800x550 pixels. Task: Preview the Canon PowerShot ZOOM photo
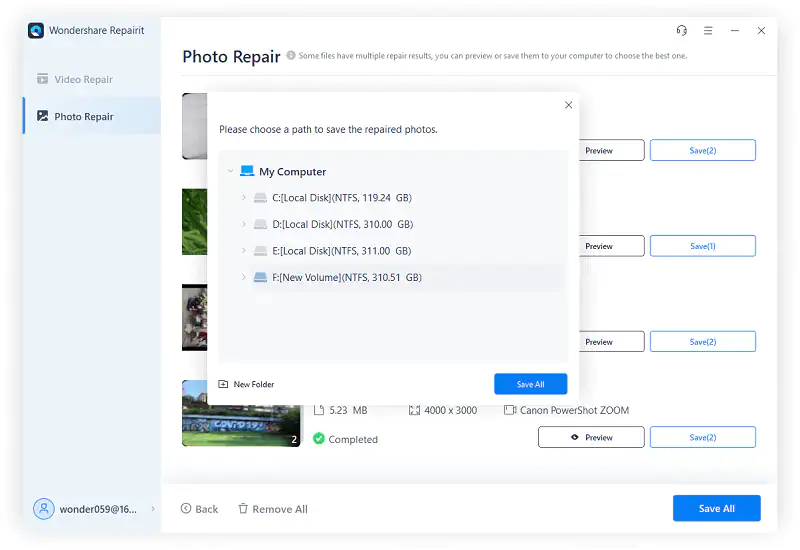pos(591,437)
